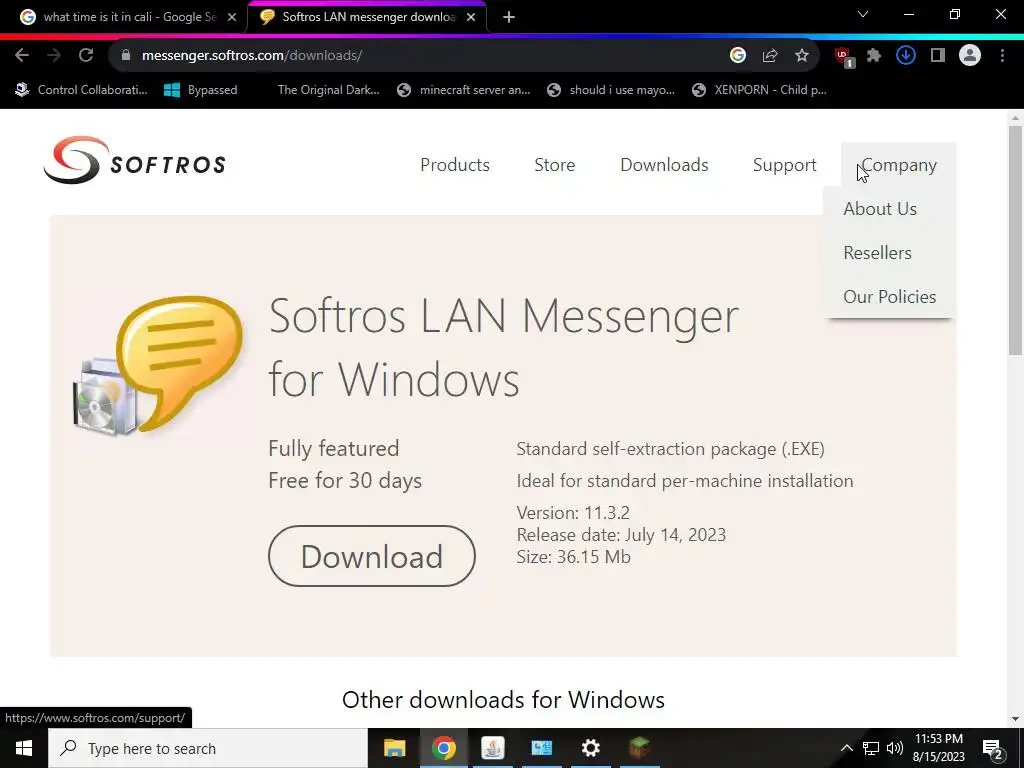
Task: Open the Products menu
Action: [455, 165]
